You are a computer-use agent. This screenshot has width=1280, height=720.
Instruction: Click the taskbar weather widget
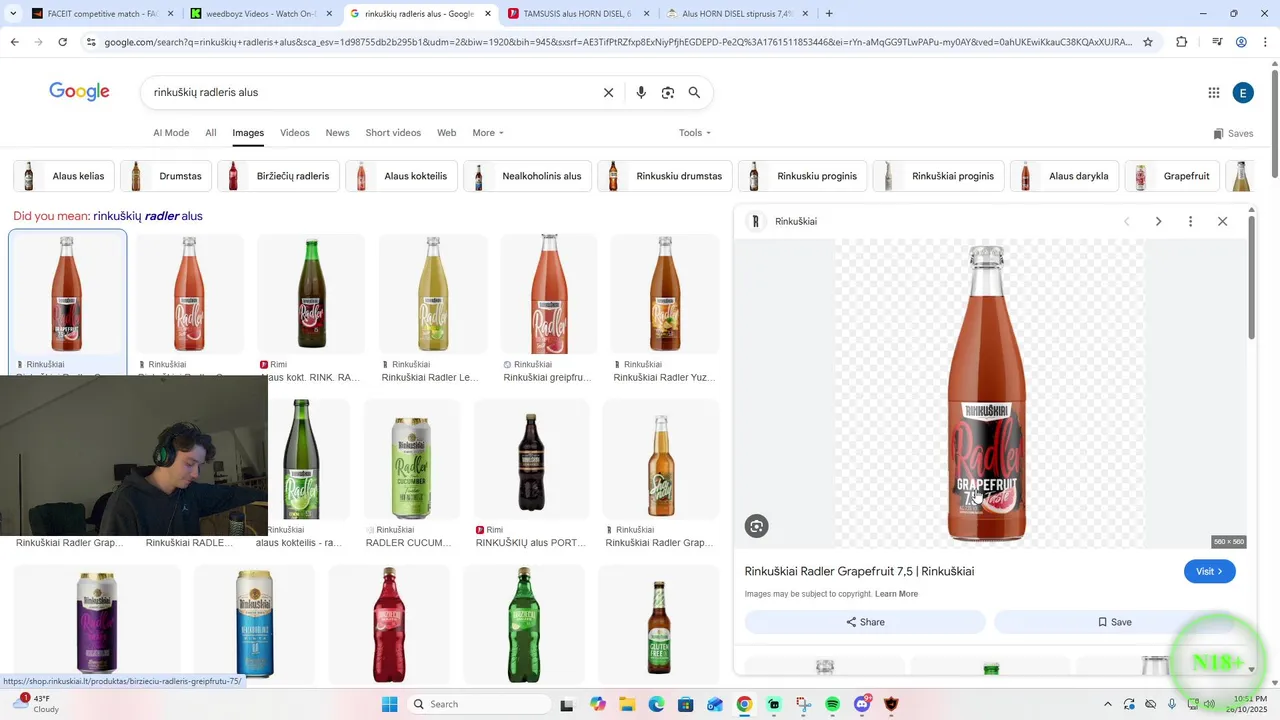[x=36, y=704]
